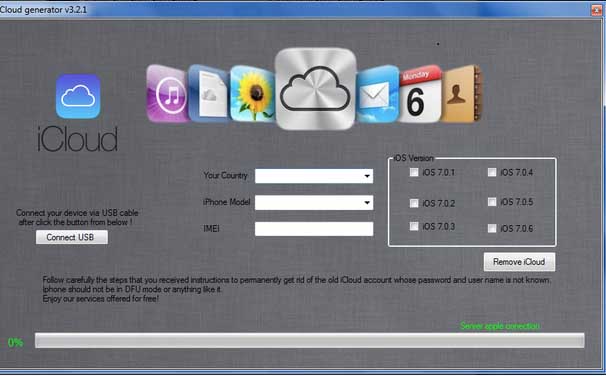The image size is (606, 376).
Task: Open the sunflower Photos icon
Action: 252,94
